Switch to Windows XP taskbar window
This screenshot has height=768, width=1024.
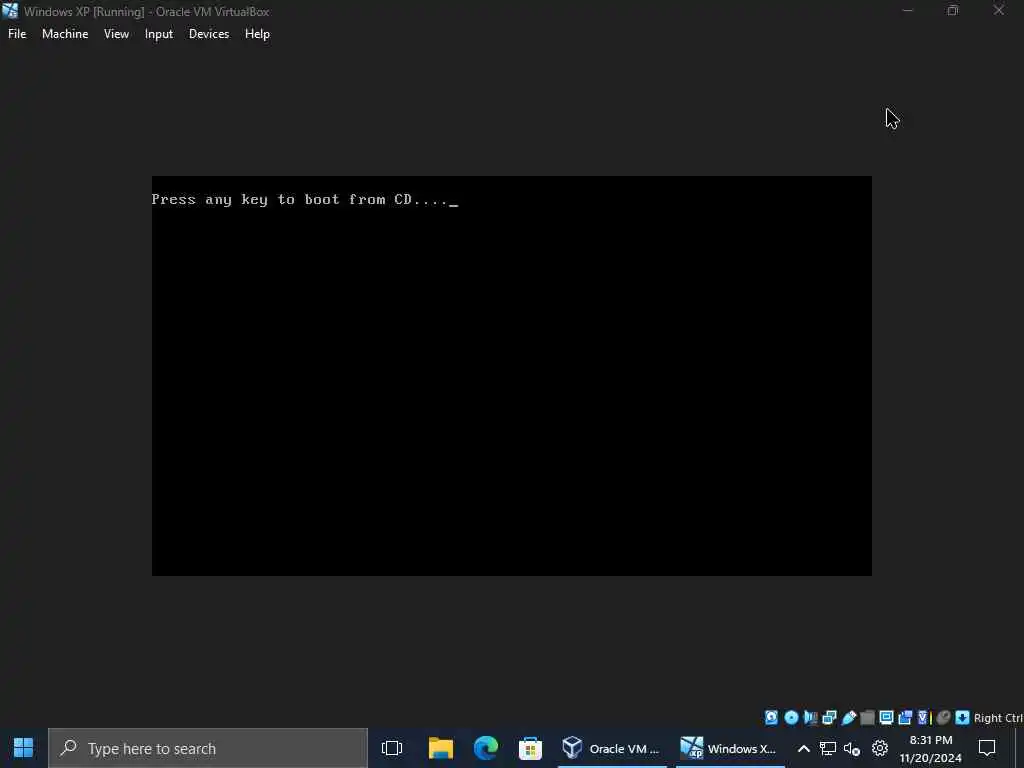coord(729,748)
